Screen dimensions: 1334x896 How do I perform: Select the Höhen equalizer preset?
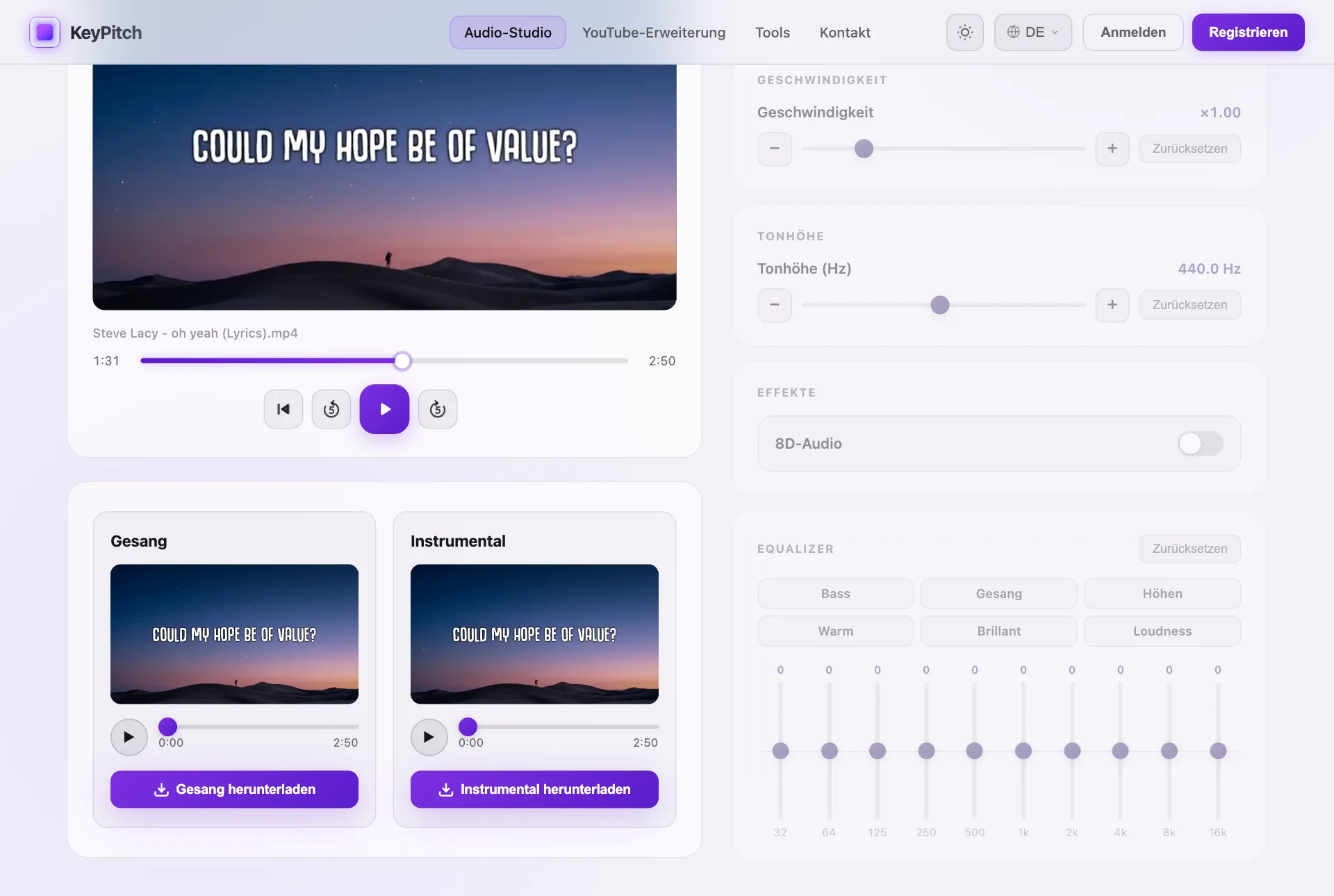pos(1162,594)
